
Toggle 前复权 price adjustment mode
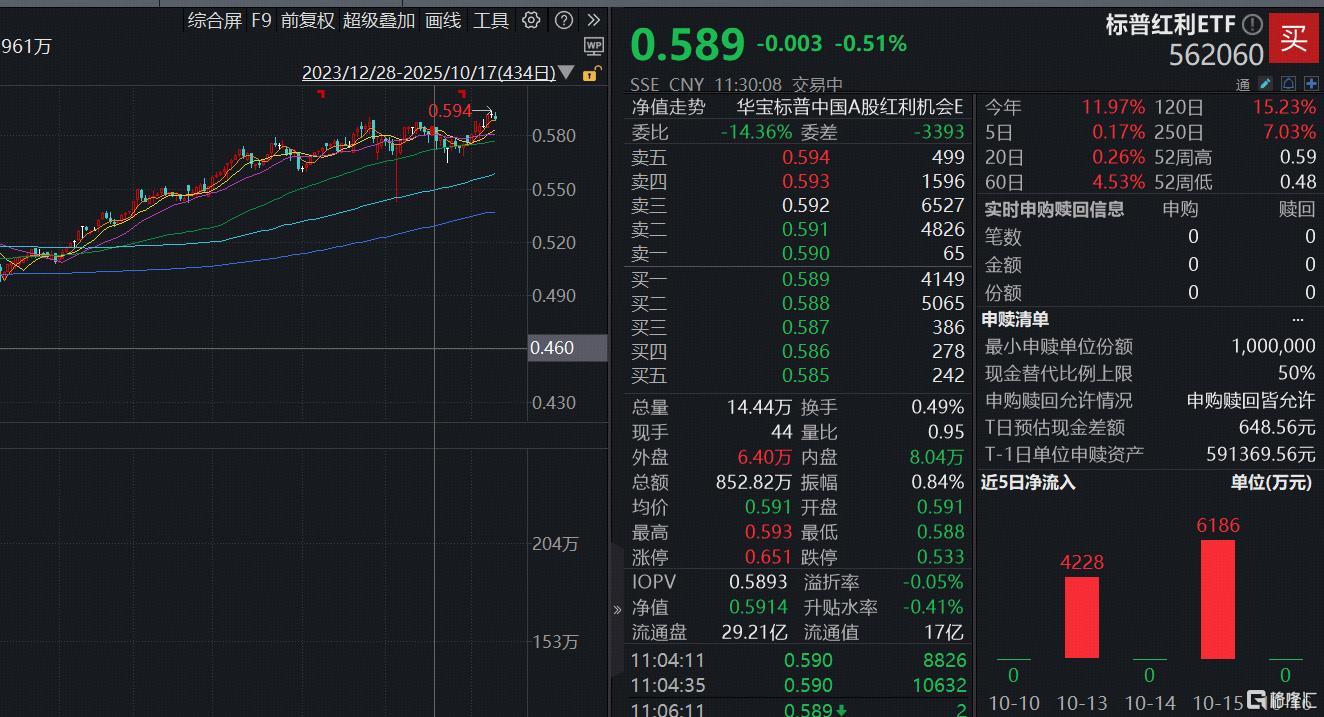coord(307,20)
